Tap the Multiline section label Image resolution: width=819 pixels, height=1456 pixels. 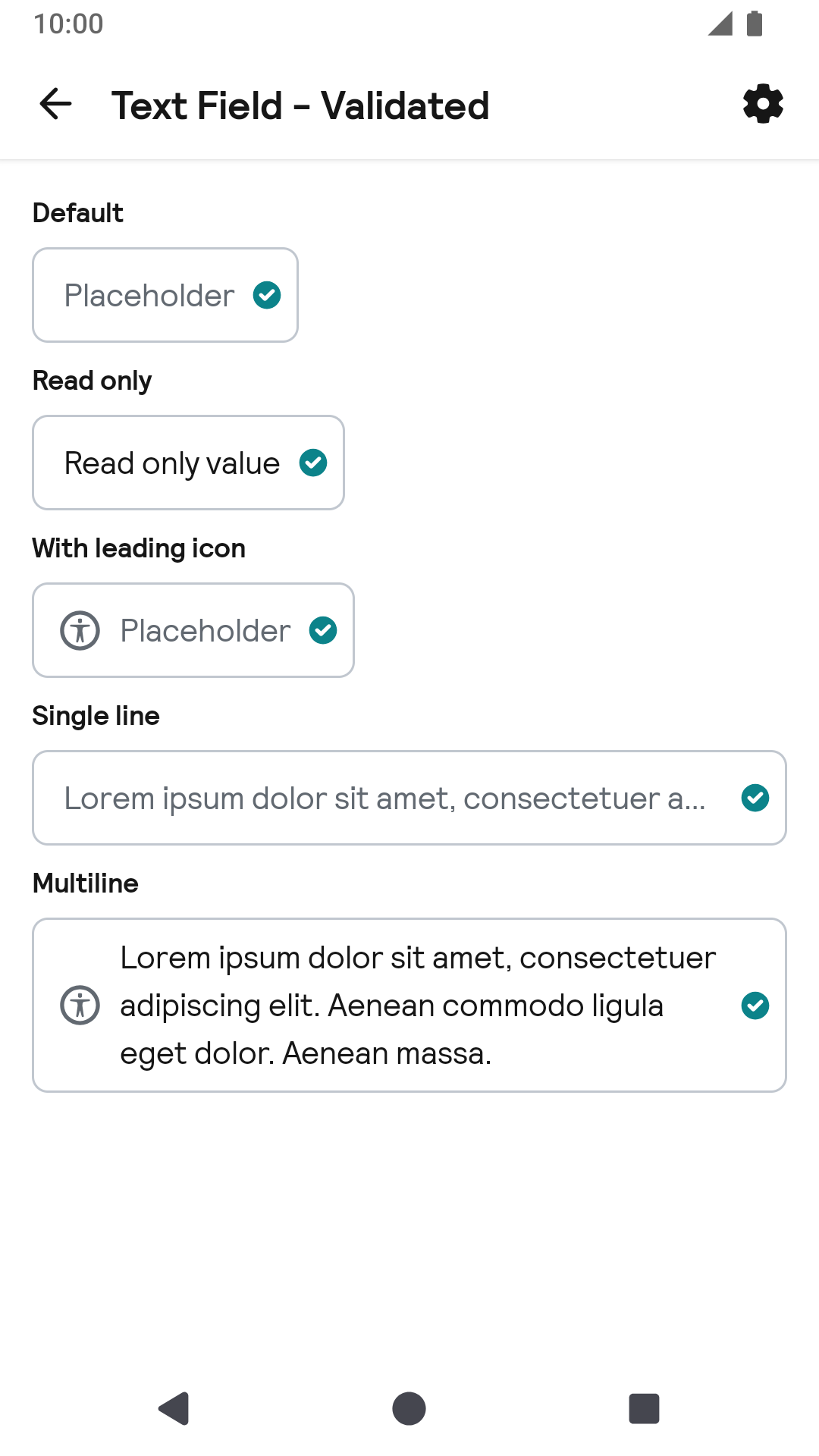[x=86, y=883]
